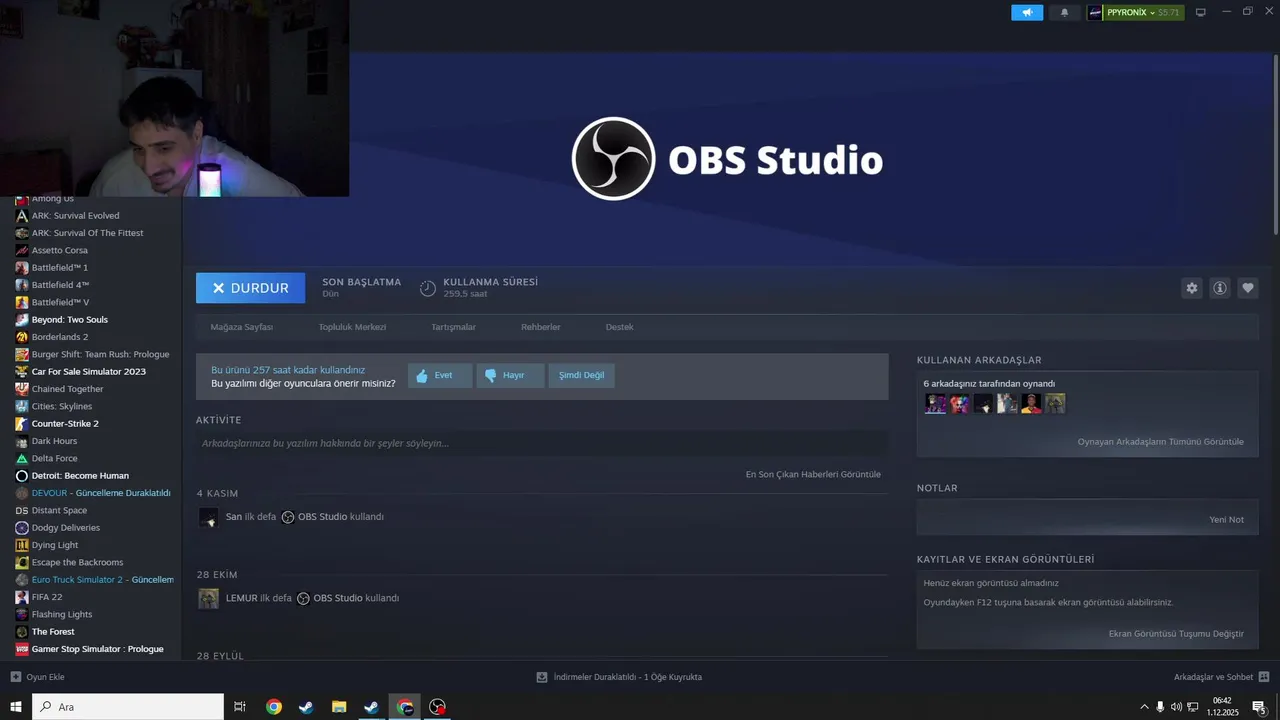
Task: Open Task View in taskbar
Action: click(240, 707)
